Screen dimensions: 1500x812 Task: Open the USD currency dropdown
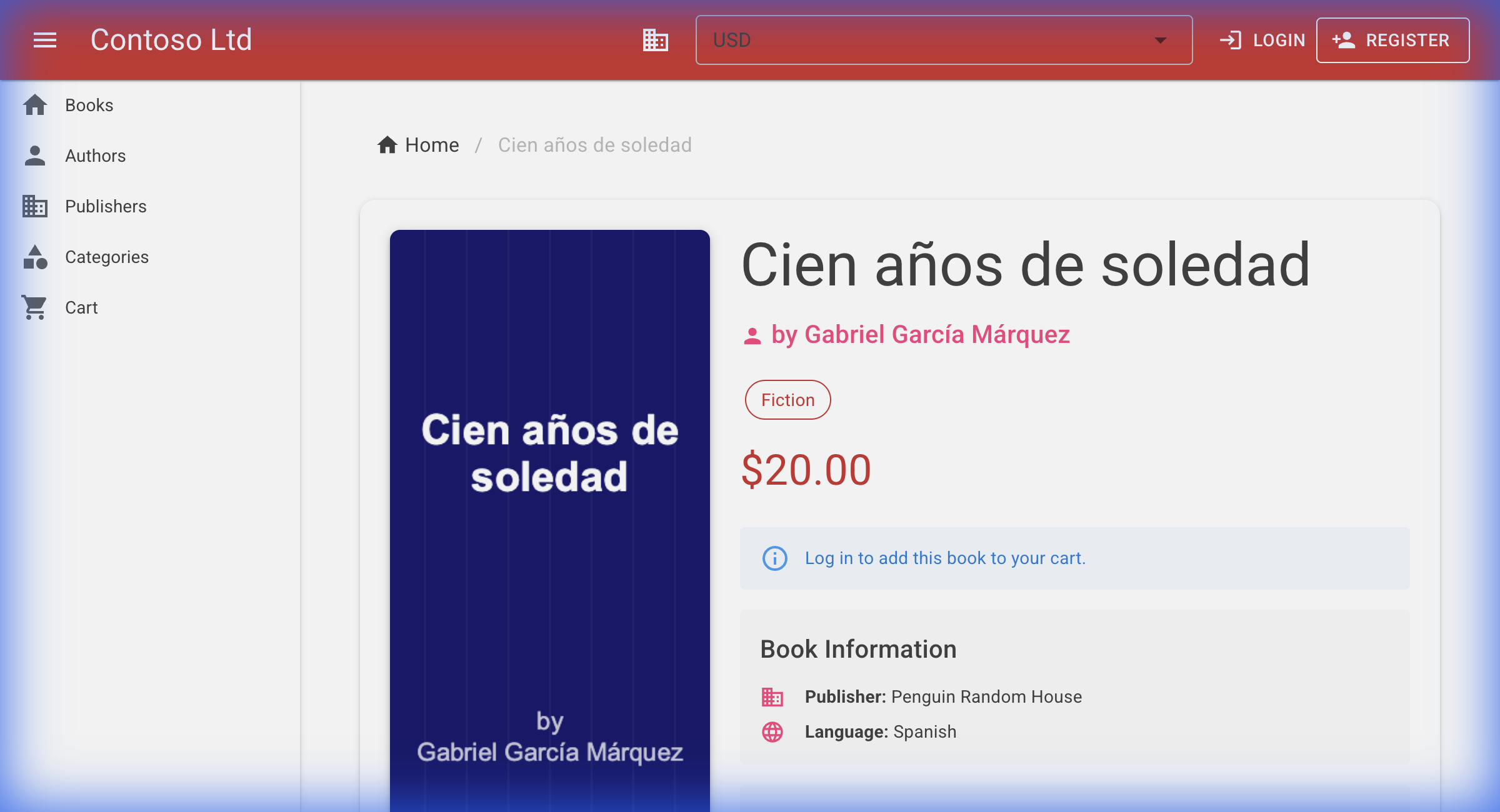[x=931, y=40]
